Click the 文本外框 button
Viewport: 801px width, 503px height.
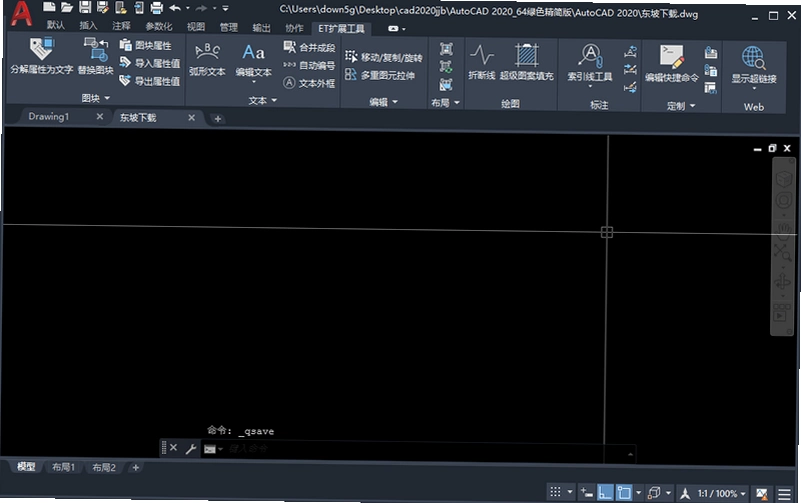(310, 83)
